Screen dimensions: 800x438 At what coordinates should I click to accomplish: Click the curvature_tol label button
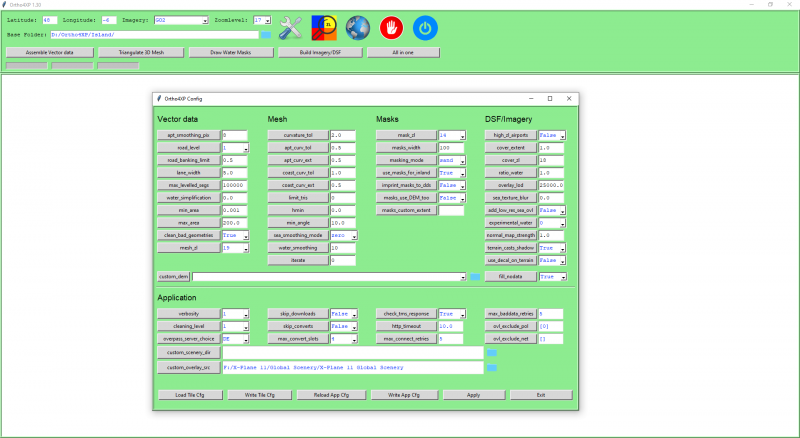click(298, 135)
